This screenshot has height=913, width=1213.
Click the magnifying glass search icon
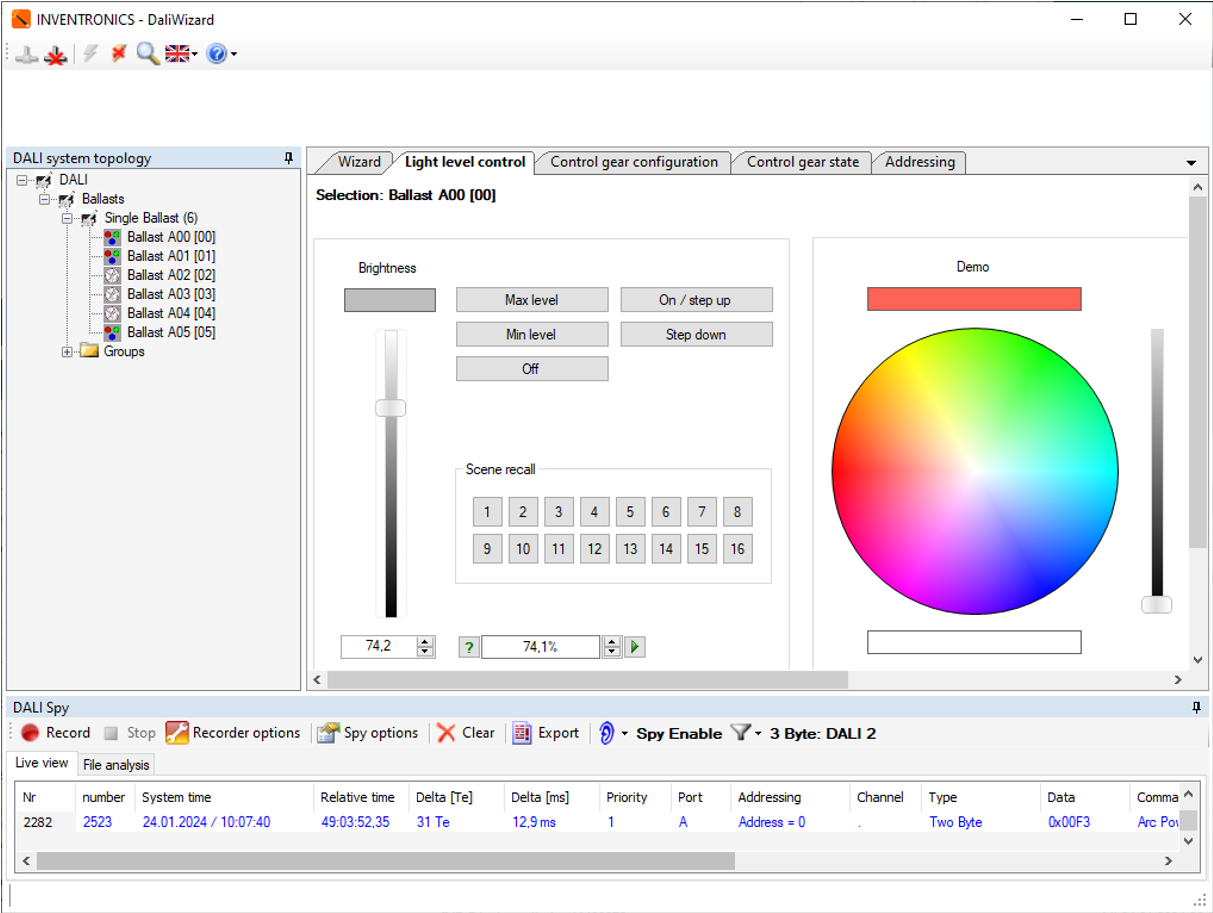click(x=148, y=54)
